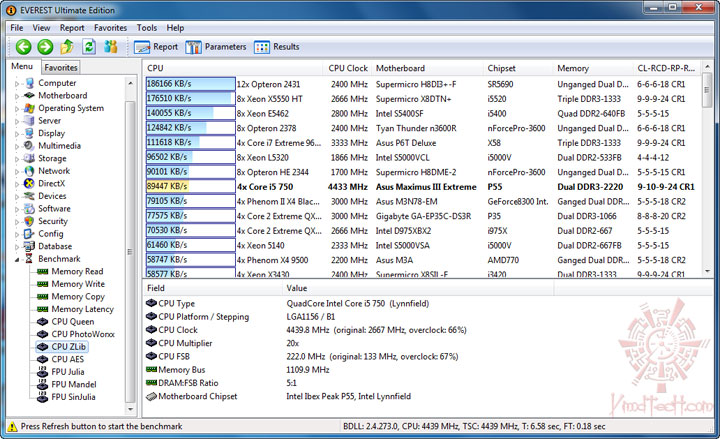
Task: Select the Devices icon in tree
Action: pos(29,196)
